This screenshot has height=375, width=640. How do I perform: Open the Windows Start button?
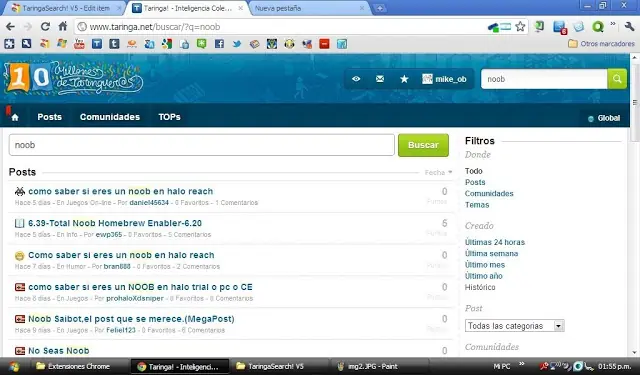(x=13, y=366)
